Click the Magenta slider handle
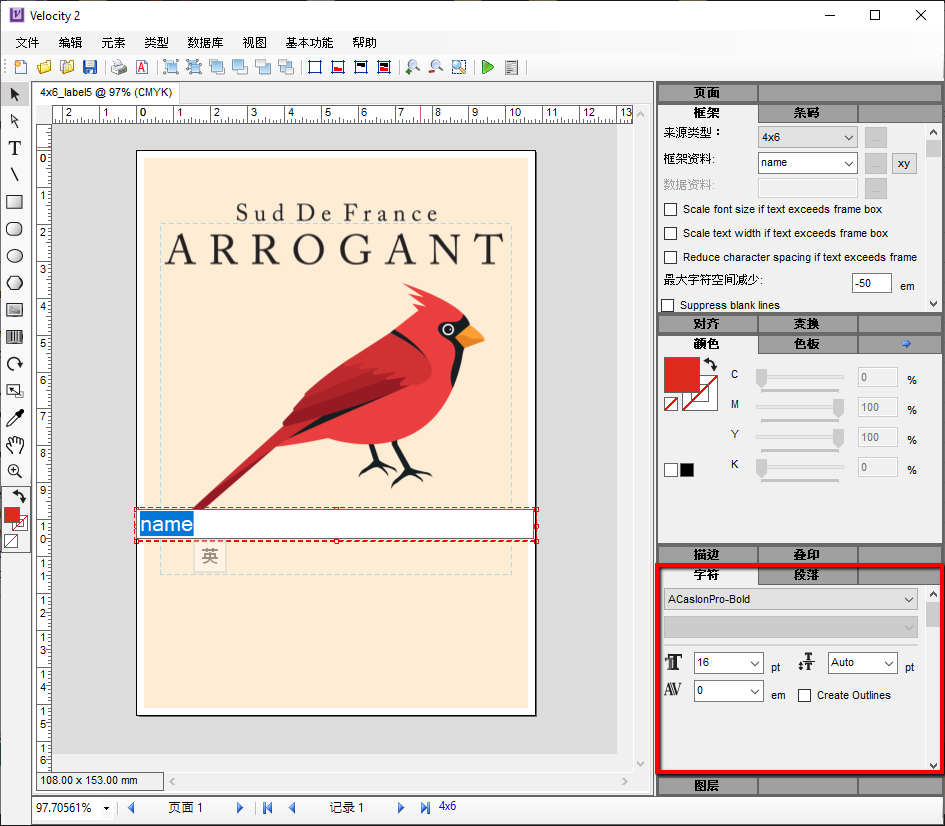The height and width of the screenshot is (826, 945). [x=838, y=407]
